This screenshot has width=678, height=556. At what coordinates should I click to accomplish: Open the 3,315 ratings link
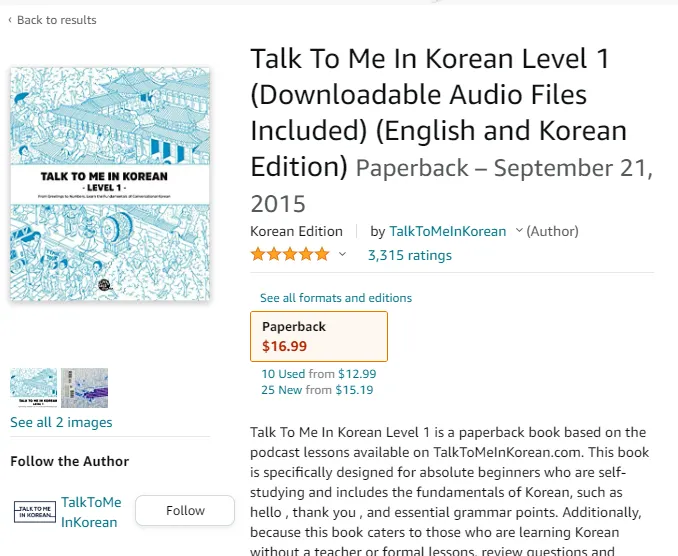click(x=409, y=255)
